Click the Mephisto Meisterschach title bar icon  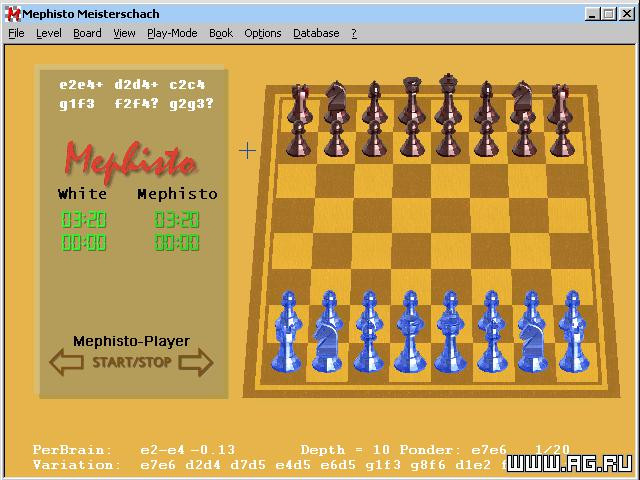pos(13,14)
